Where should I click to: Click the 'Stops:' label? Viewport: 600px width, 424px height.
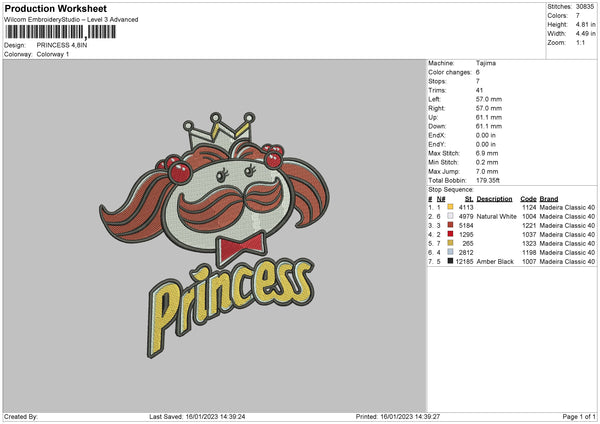click(437, 81)
